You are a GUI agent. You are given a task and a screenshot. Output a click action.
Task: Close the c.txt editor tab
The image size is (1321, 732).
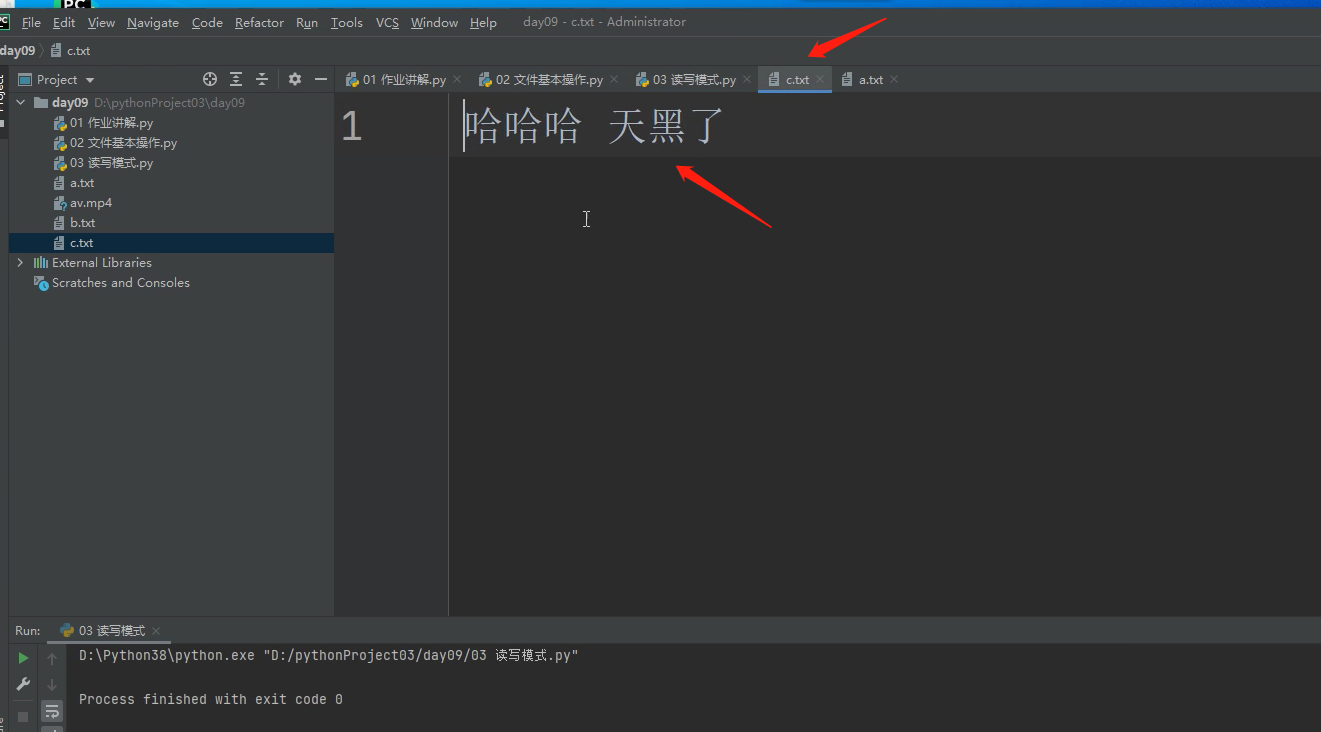point(820,79)
